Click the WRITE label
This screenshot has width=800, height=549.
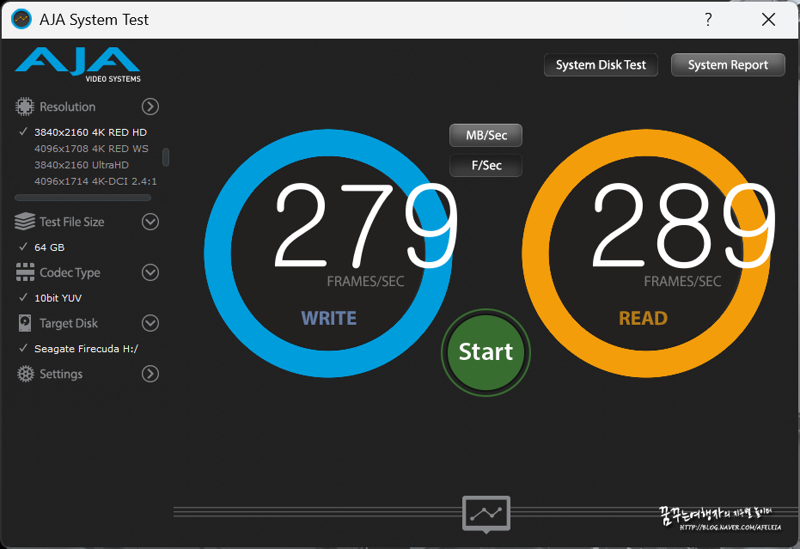coord(329,318)
